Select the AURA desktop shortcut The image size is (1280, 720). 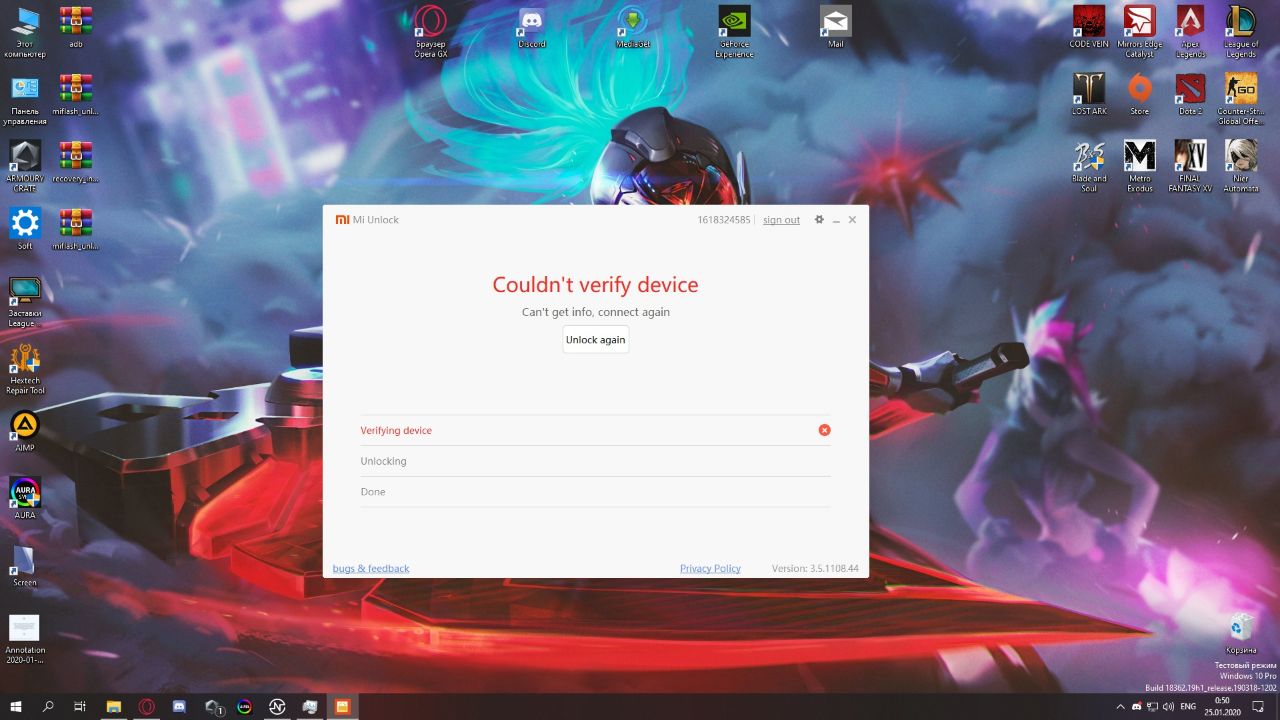(x=25, y=498)
